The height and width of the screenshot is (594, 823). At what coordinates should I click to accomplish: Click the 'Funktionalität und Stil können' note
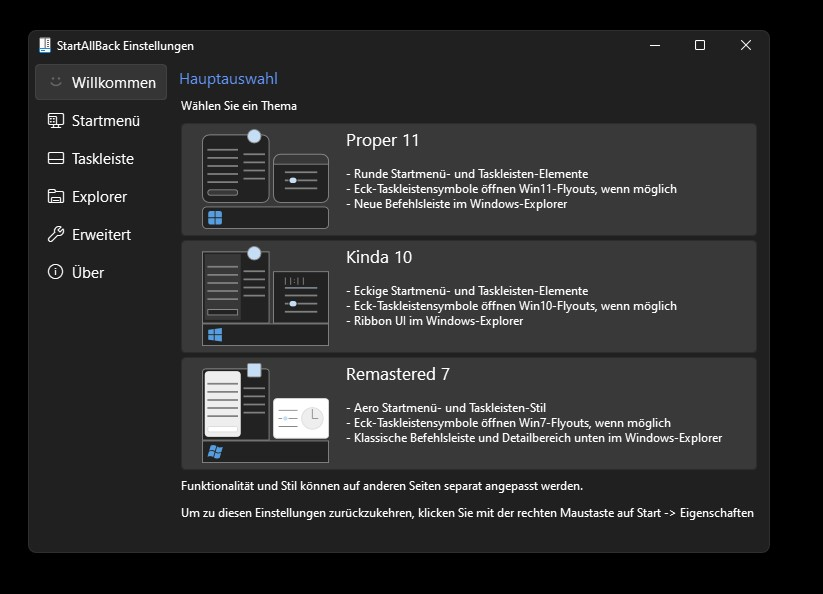[x=382, y=486]
